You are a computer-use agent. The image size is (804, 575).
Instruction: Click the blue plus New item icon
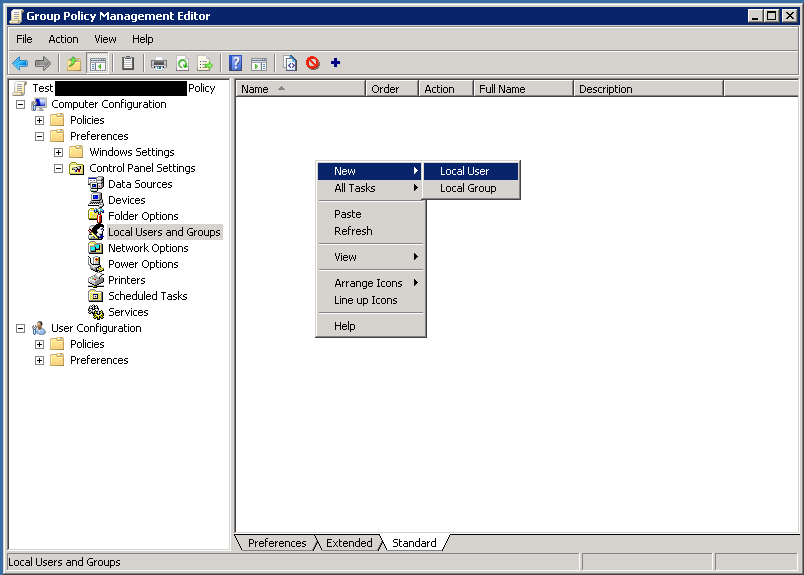335,63
